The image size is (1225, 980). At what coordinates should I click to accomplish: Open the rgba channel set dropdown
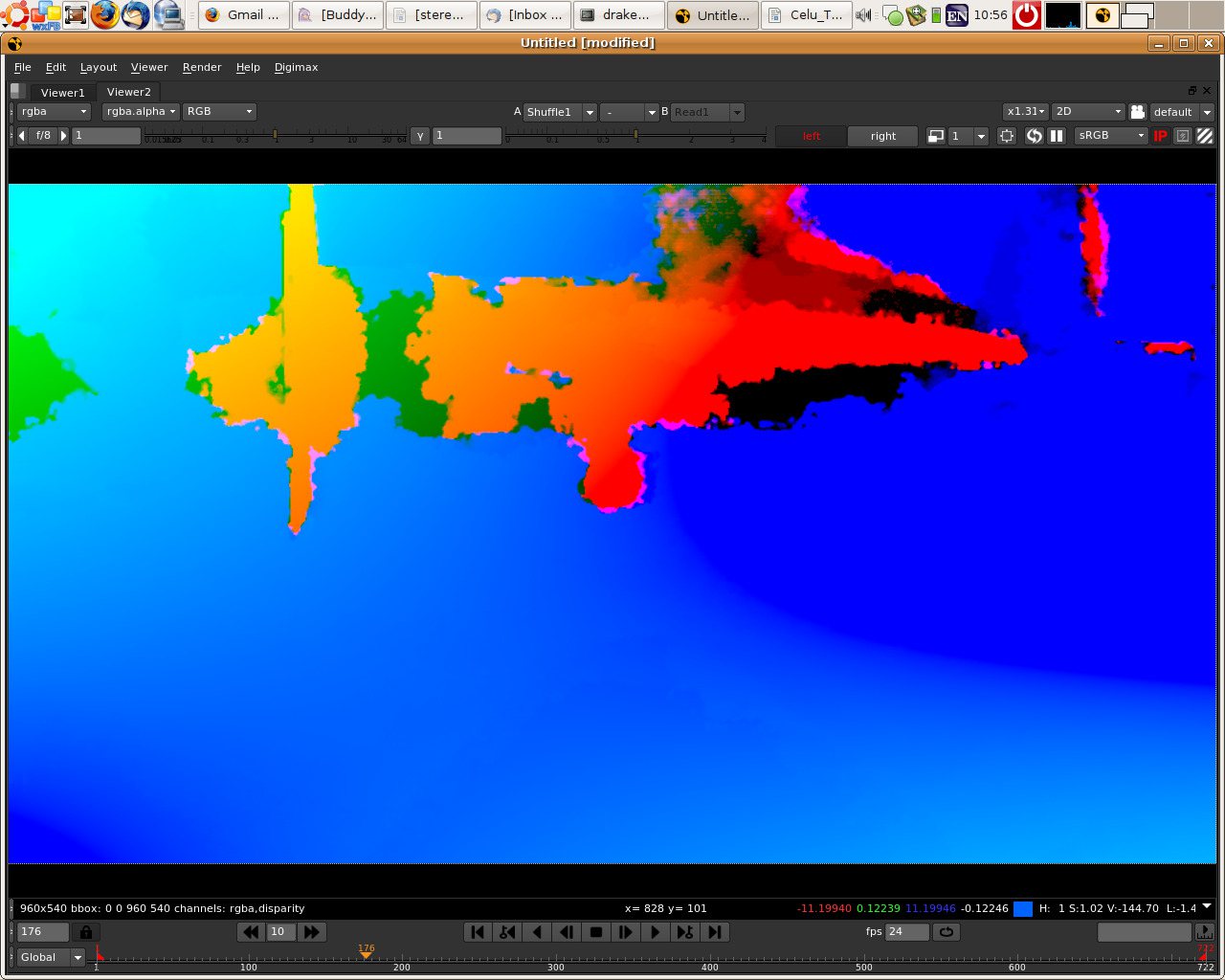(x=54, y=112)
